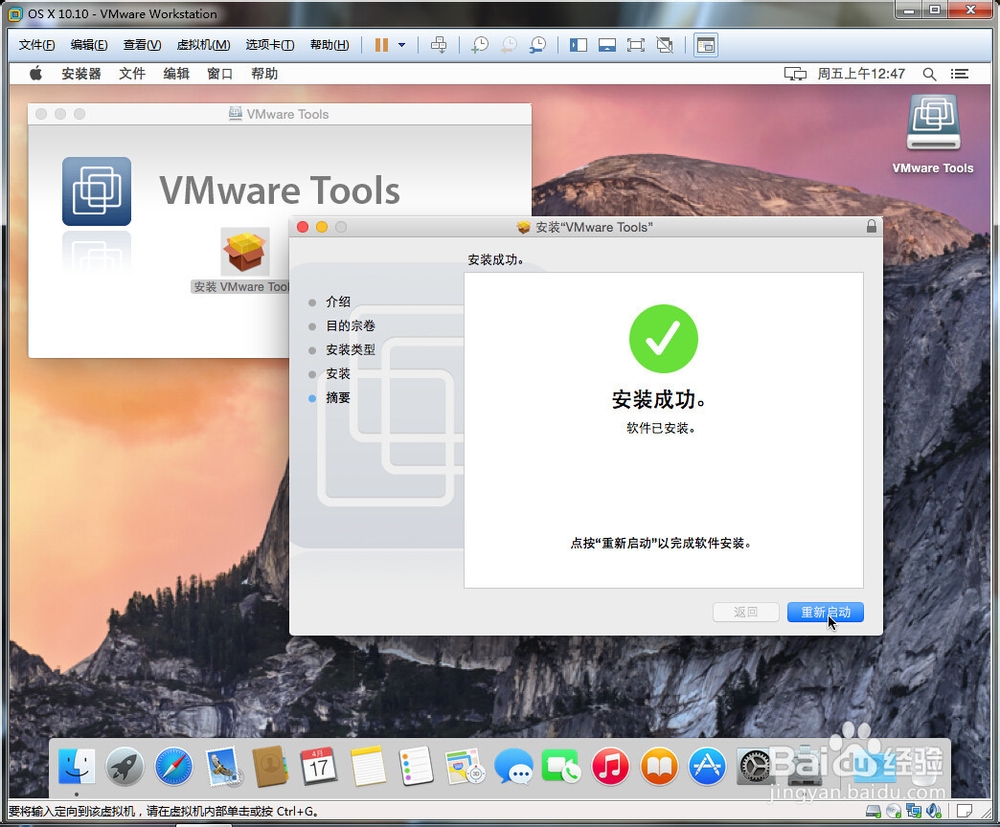
Task: Select the 摘要 step in installer sidebar
Action: 338,398
